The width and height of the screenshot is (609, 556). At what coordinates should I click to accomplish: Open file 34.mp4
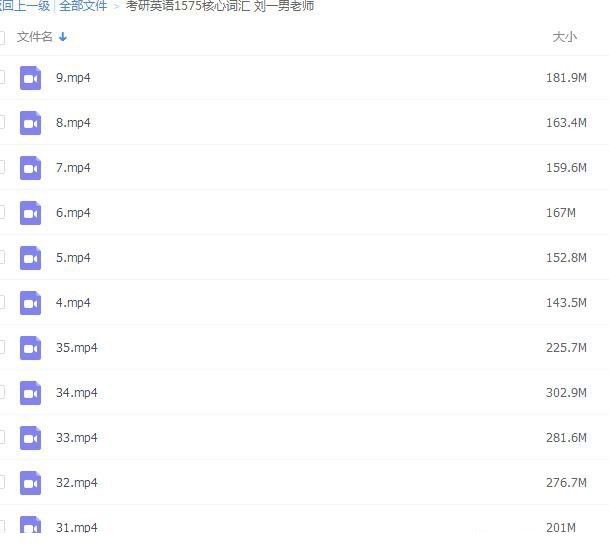(x=77, y=393)
